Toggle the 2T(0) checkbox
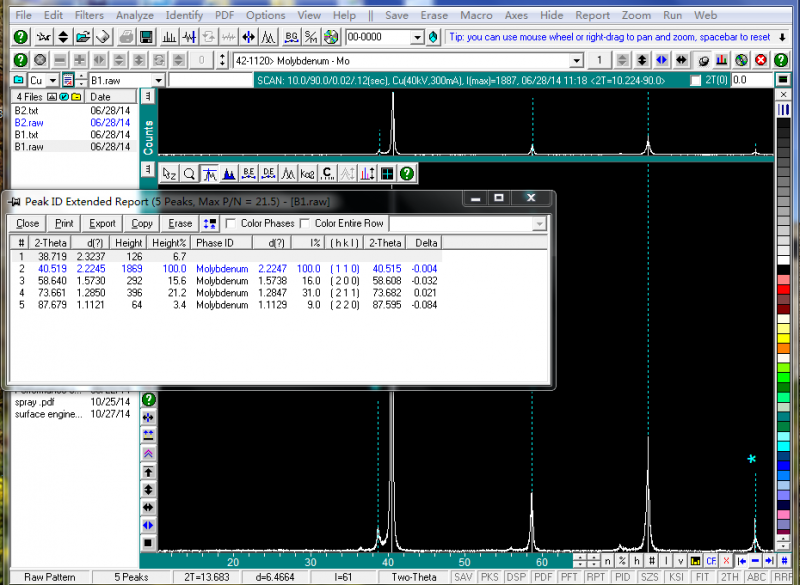Screen dimensions: 800x585 tap(696, 80)
